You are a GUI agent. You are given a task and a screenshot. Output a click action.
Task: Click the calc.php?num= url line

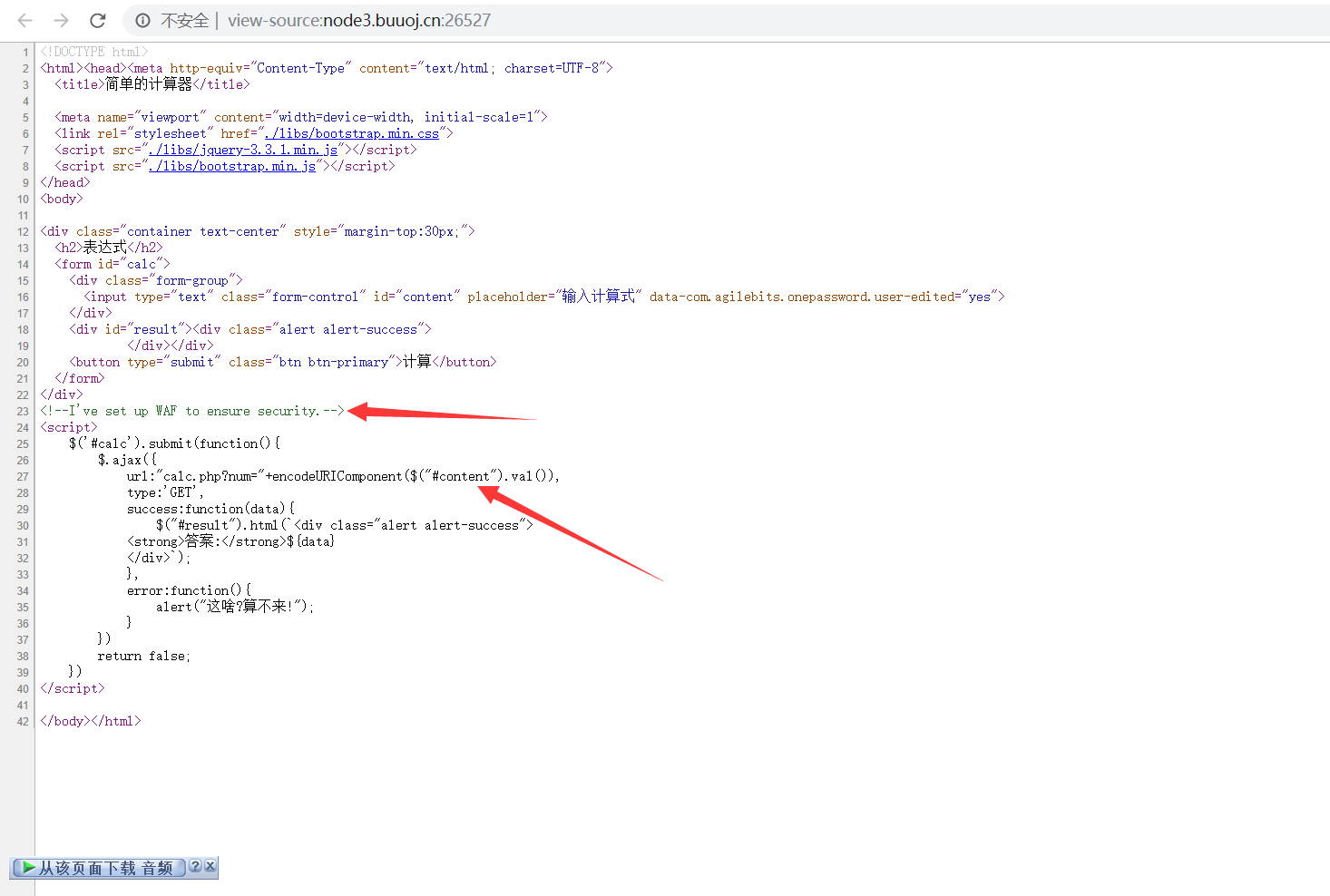coord(343,476)
